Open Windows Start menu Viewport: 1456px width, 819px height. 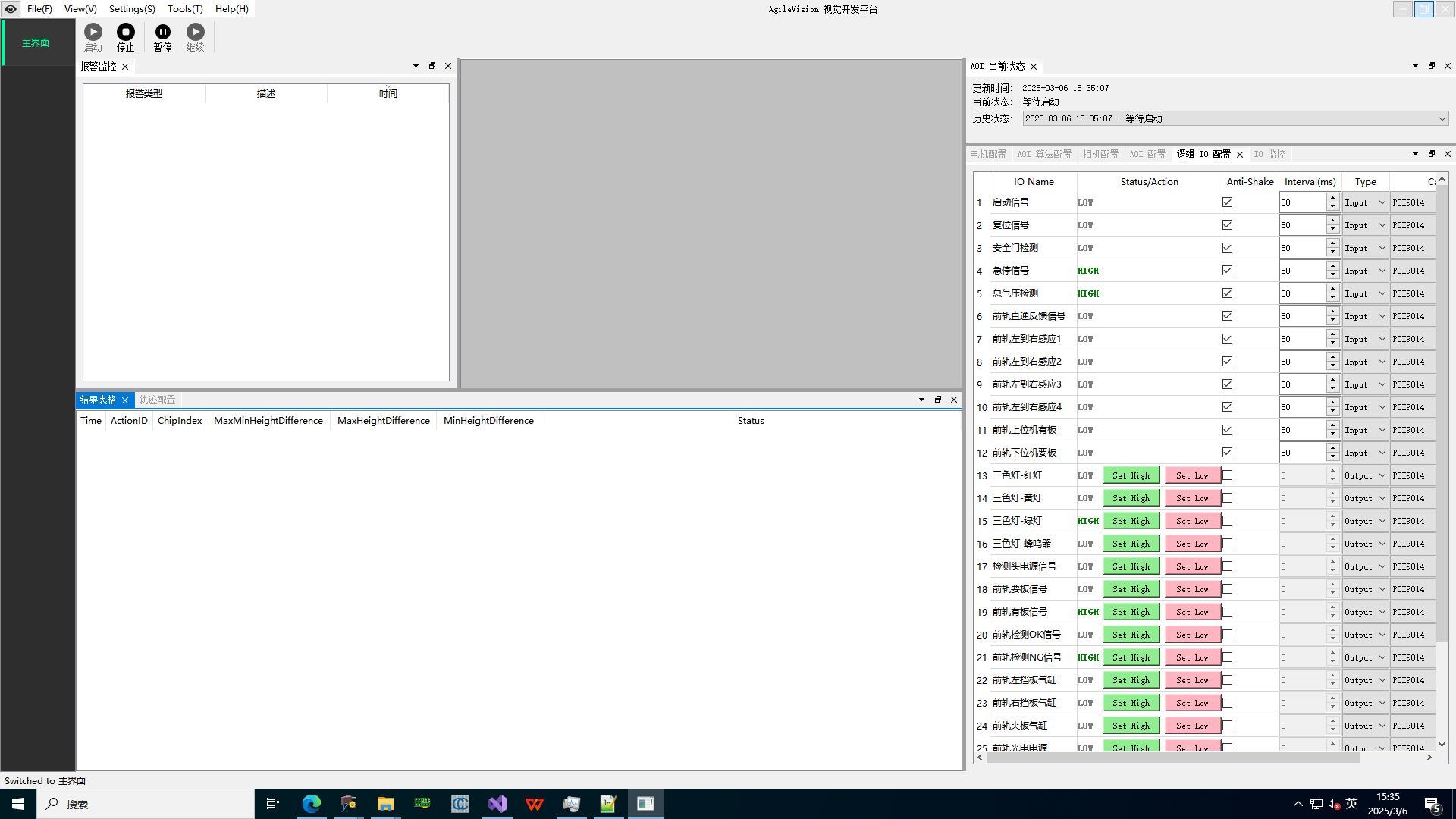(x=18, y=804)
